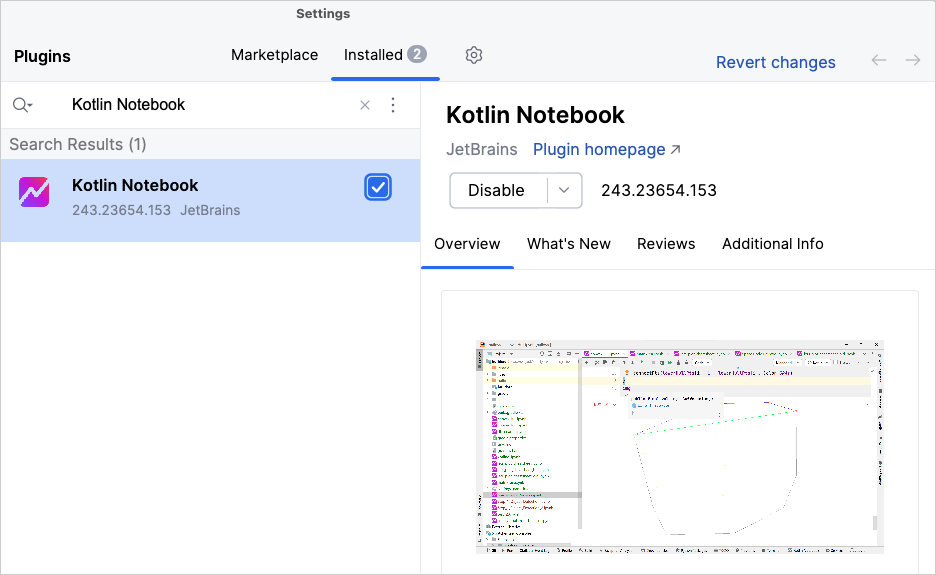936x575 pixels.
Task: Select Kotlin Notebook in search results
Action: tap(210, 200)
